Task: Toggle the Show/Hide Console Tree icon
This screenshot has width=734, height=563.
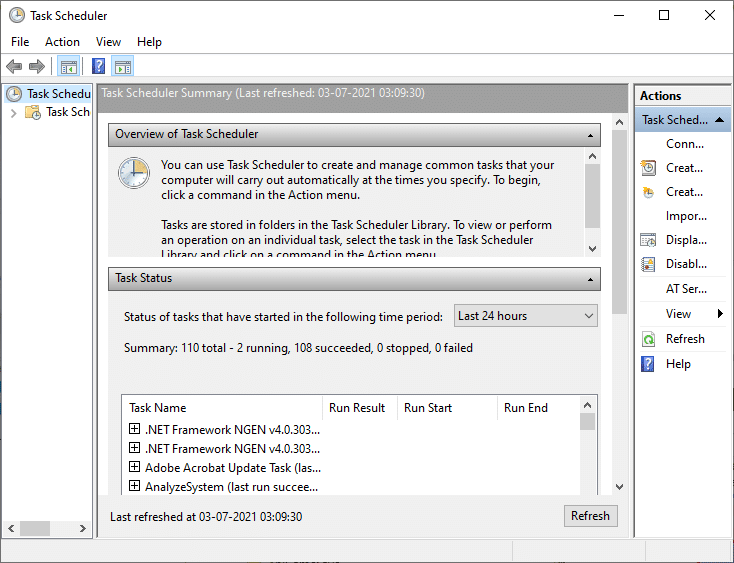Action: [68, 67]
